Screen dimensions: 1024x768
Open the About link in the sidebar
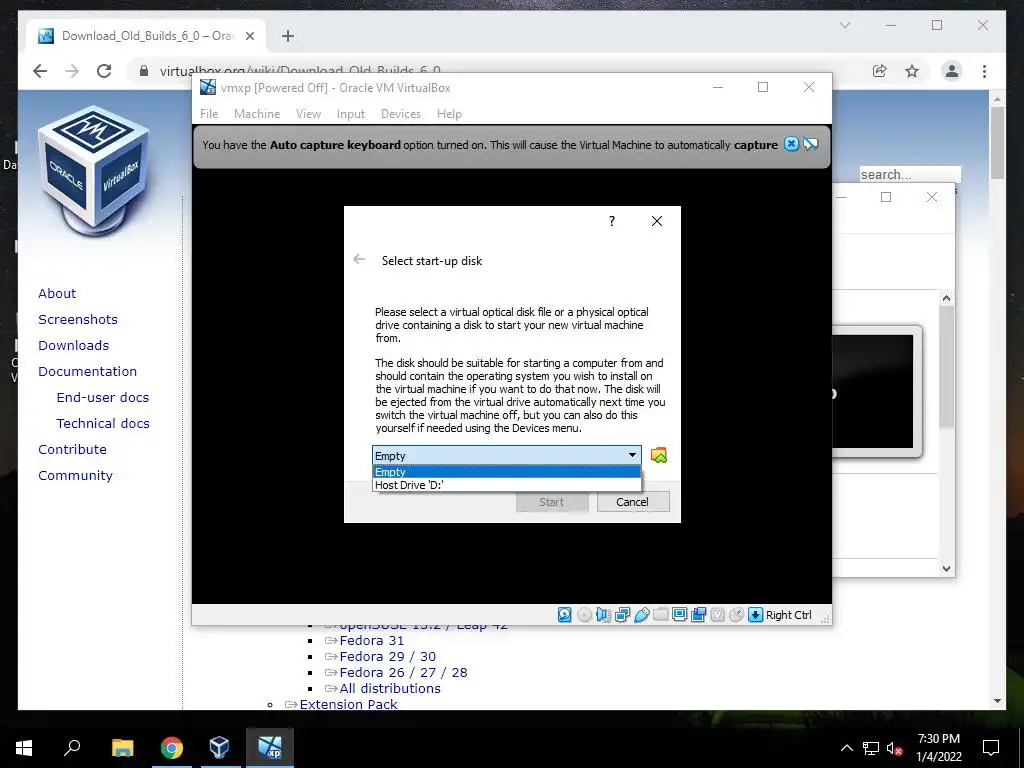tap(57, 293)
